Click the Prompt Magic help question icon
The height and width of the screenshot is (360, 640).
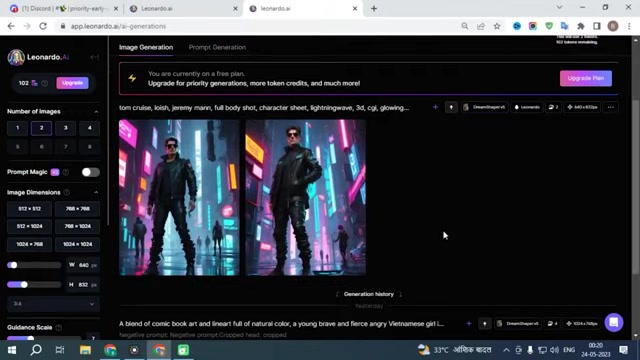point(66,172)
